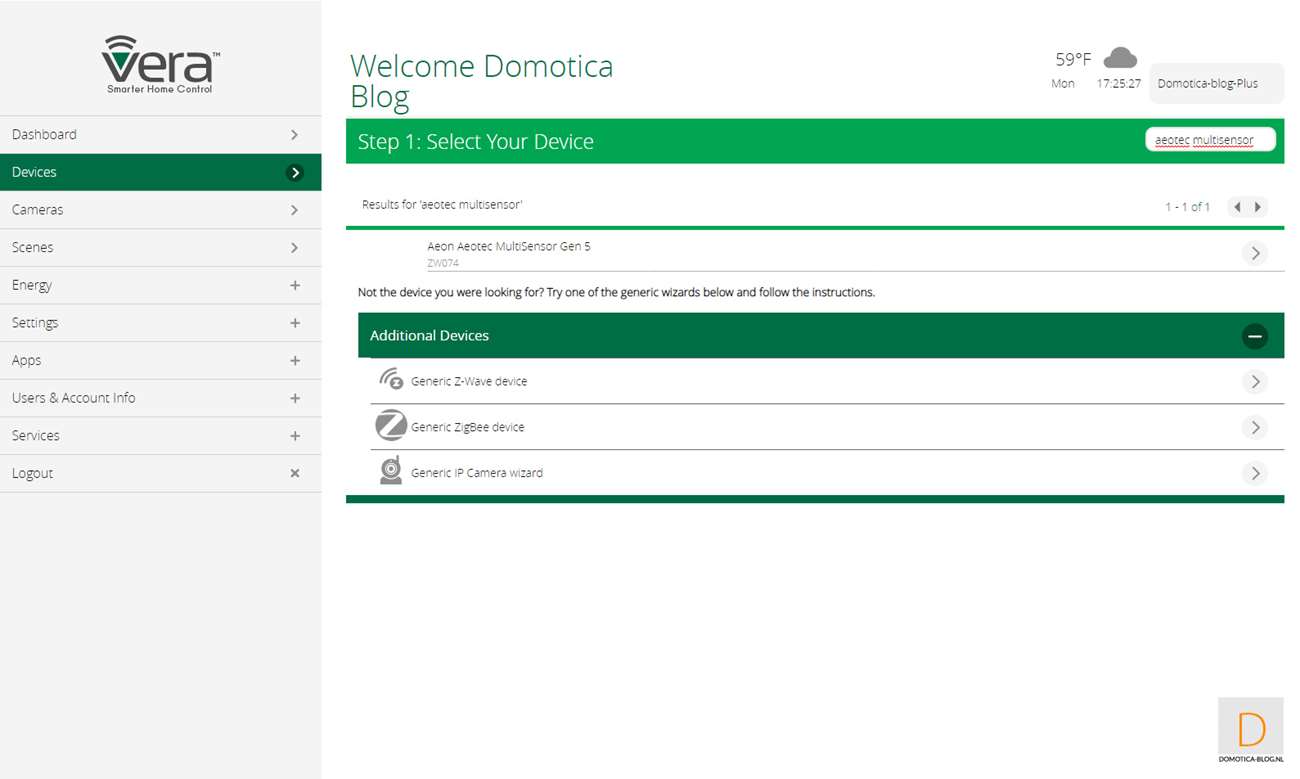
Task: Open the Scenes menu item
Action: click(160, 247)
